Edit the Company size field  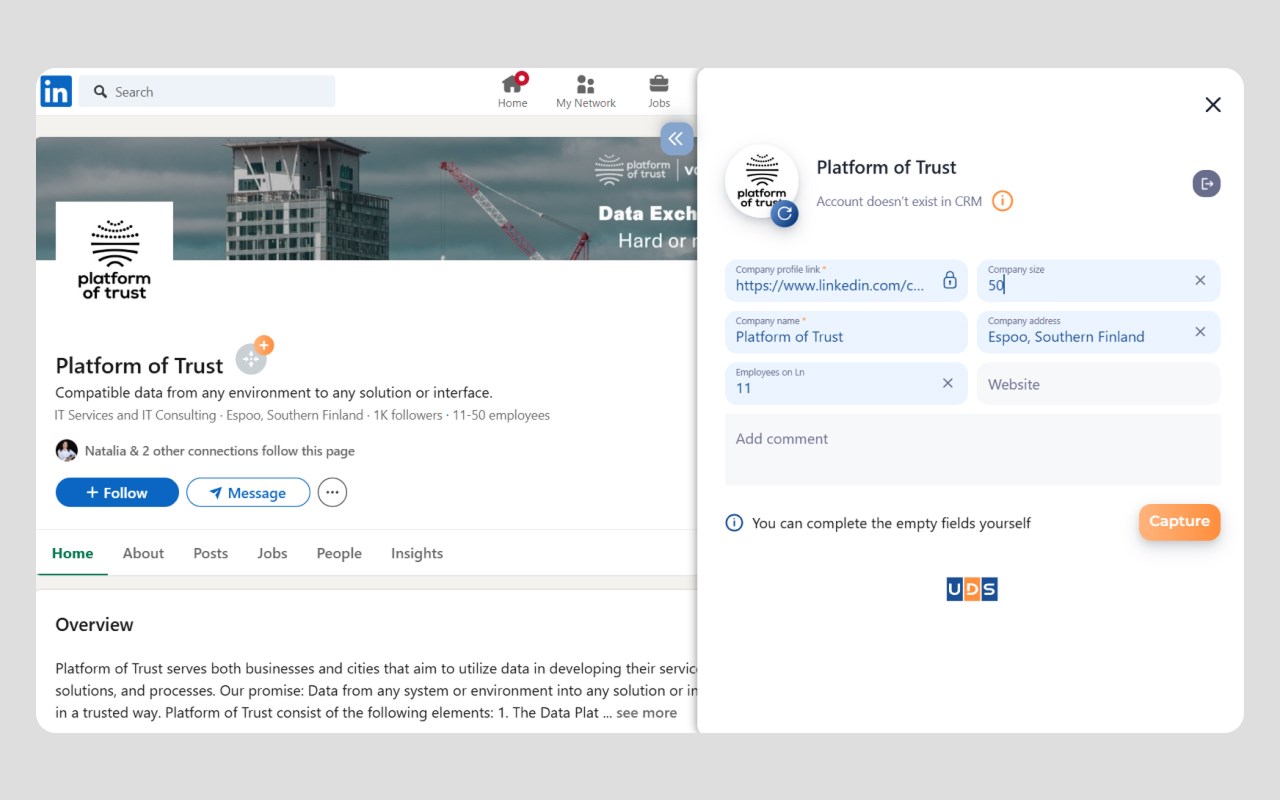pyautogui.click(x=1098, y=280)
